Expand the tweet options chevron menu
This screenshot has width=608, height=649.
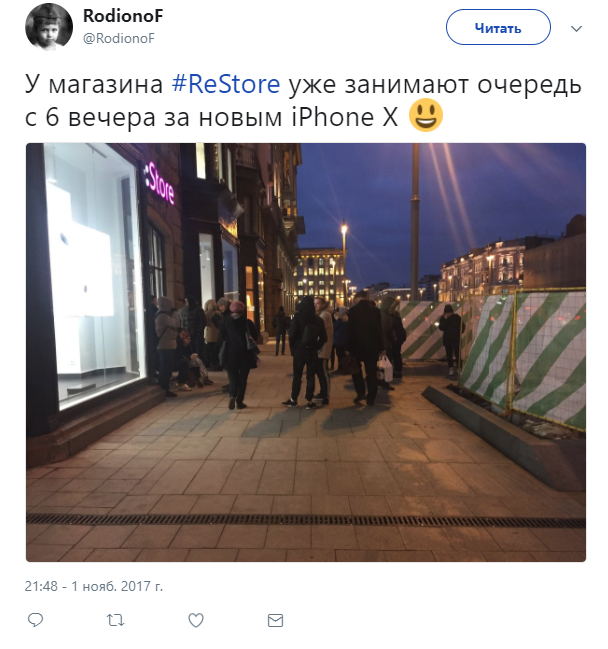click(576, 29)
